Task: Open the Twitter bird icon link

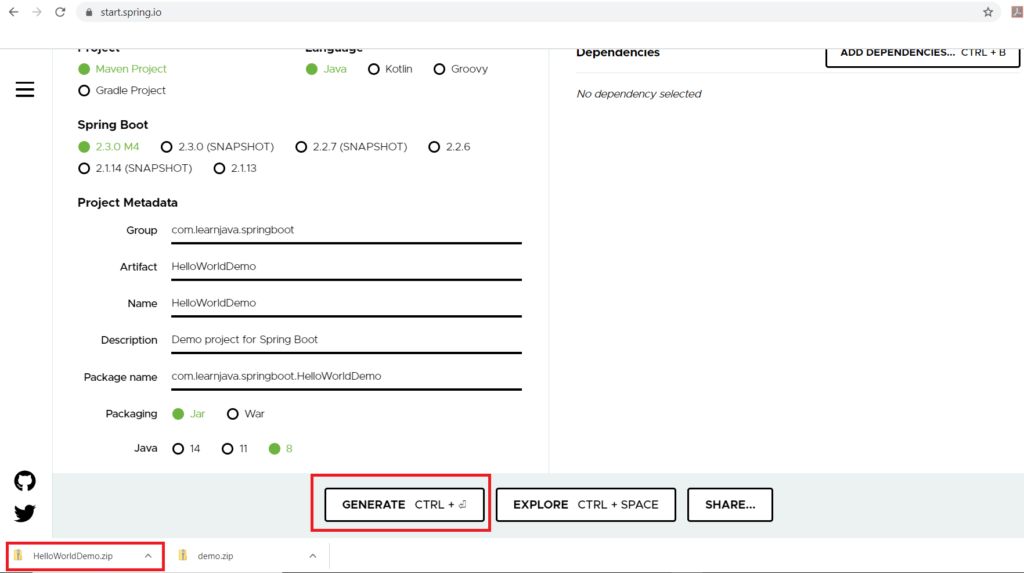Action: point(25,514)
